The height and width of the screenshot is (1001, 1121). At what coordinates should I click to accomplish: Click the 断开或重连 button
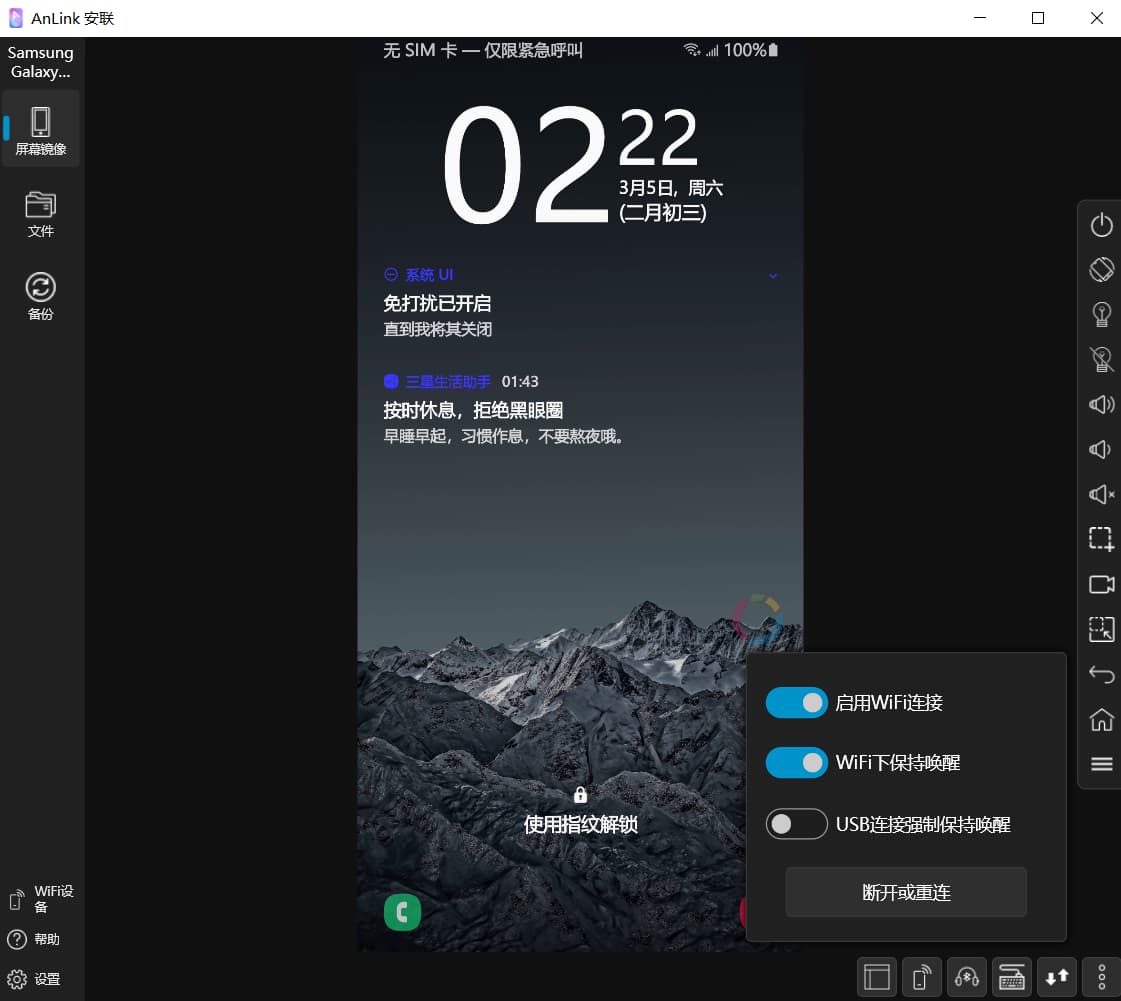(x=906, y=892)
